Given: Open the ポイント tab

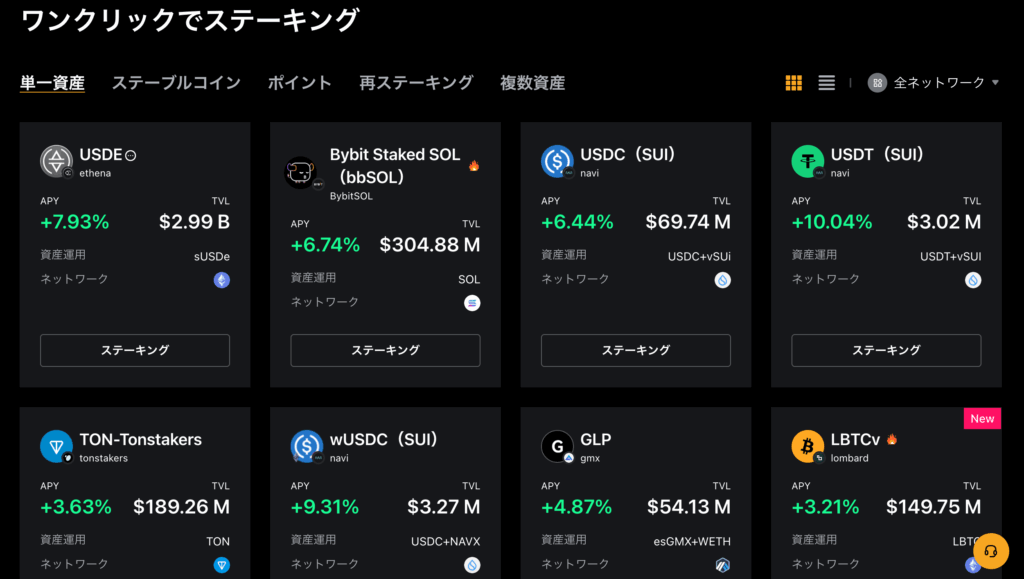Looking at the screenshot, I should click(x=300, y=83).
